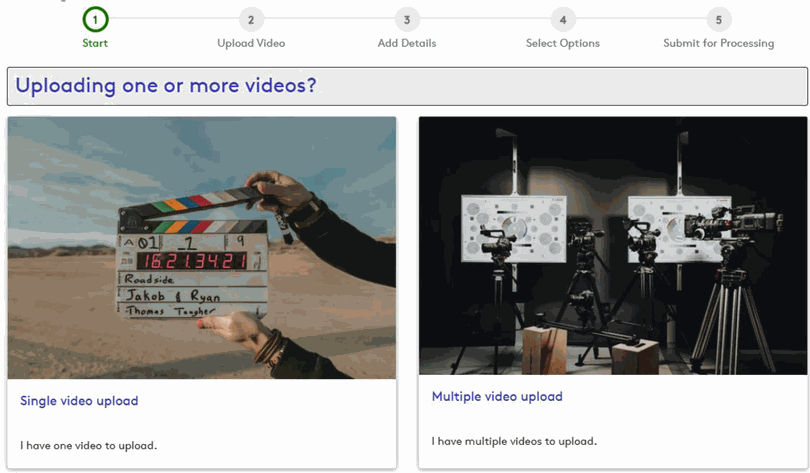Click the step 3 circle icon
This screenshot has height=473, width=810.
pos(406,20)
